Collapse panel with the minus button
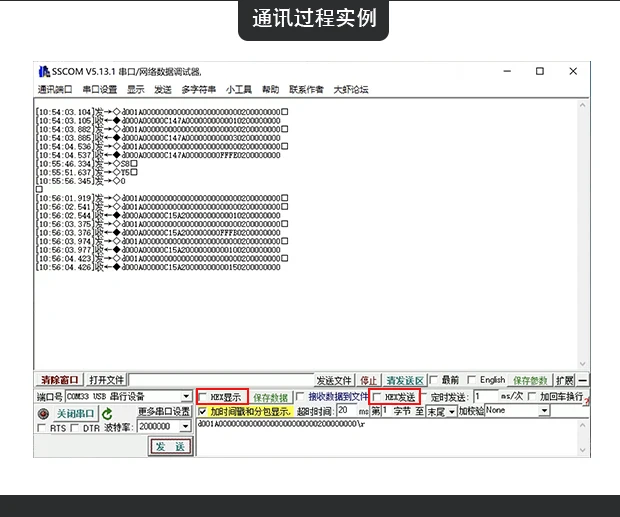Image resolution: width=620 pixels, height=517 pixels. pos(582,380)
